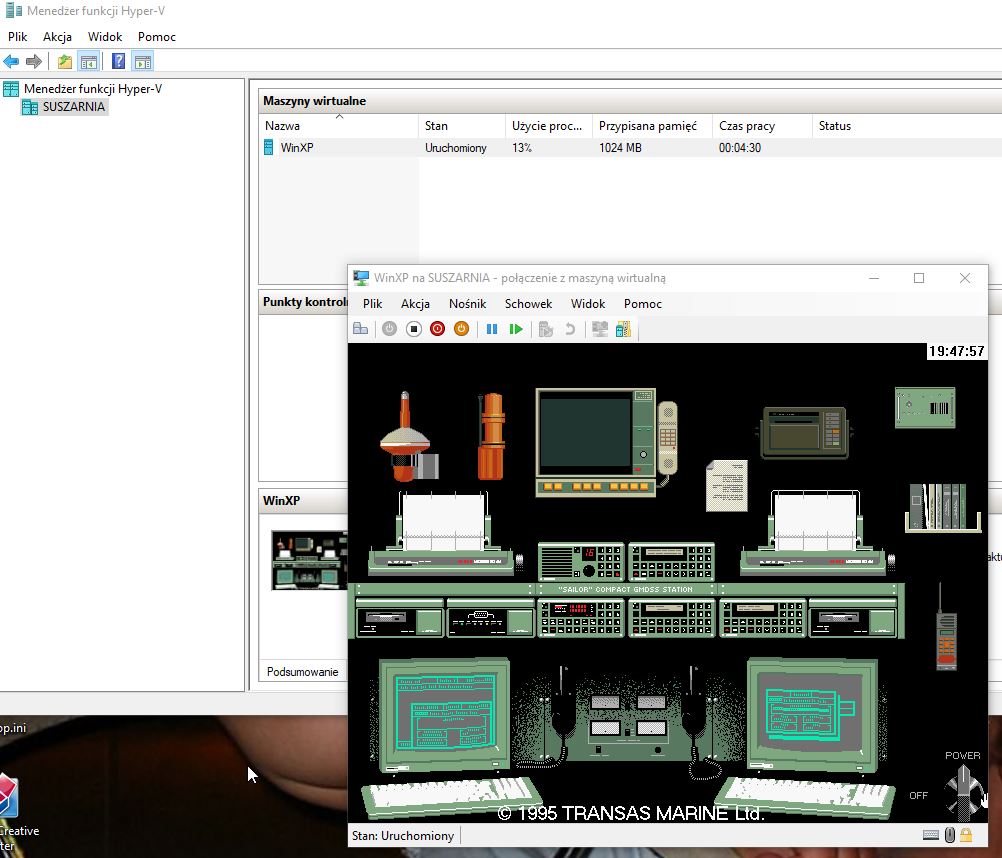This screenshot has height=858, width=1002.
Task: Reset the VM with the green icon
Action: click(x=516, y=329)
